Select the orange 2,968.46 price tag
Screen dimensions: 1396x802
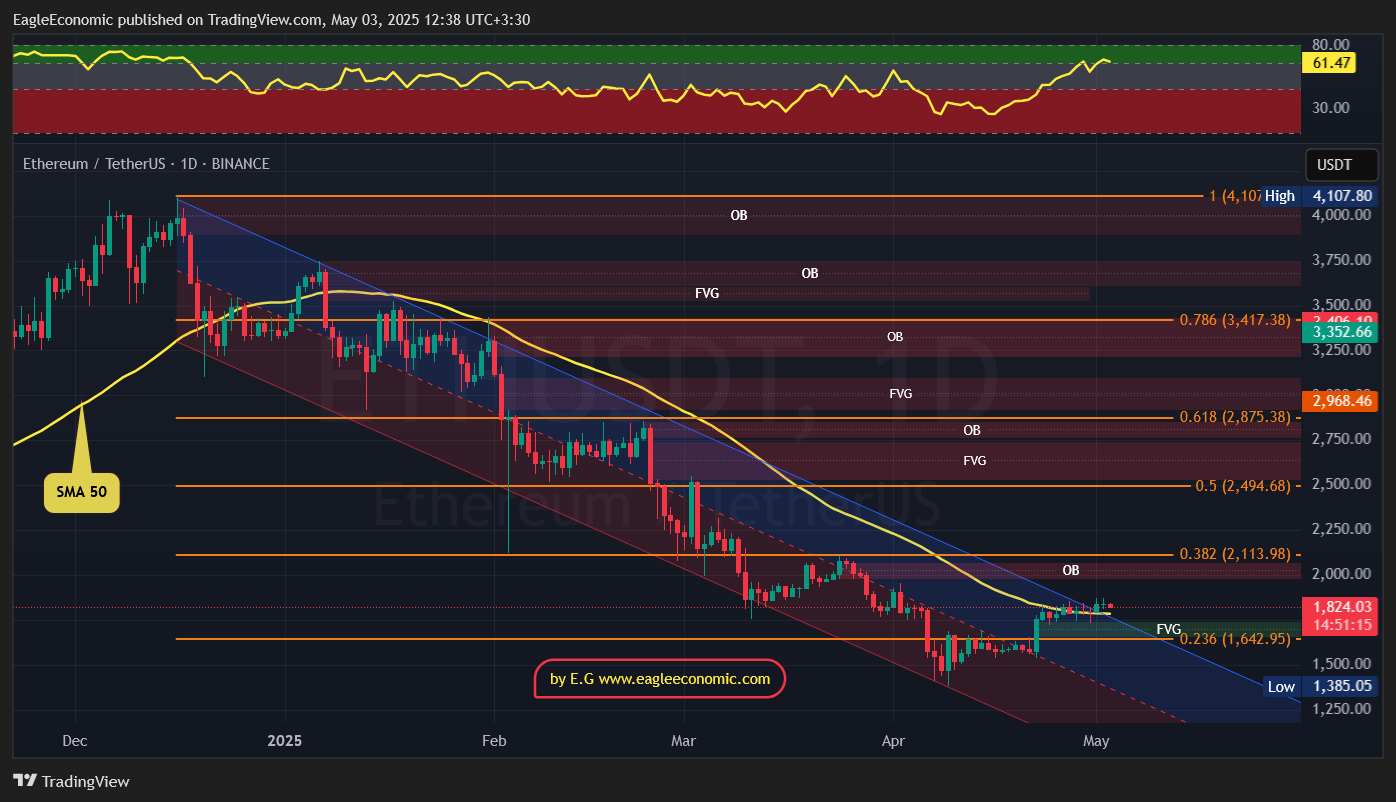(x=1341, y=401)
